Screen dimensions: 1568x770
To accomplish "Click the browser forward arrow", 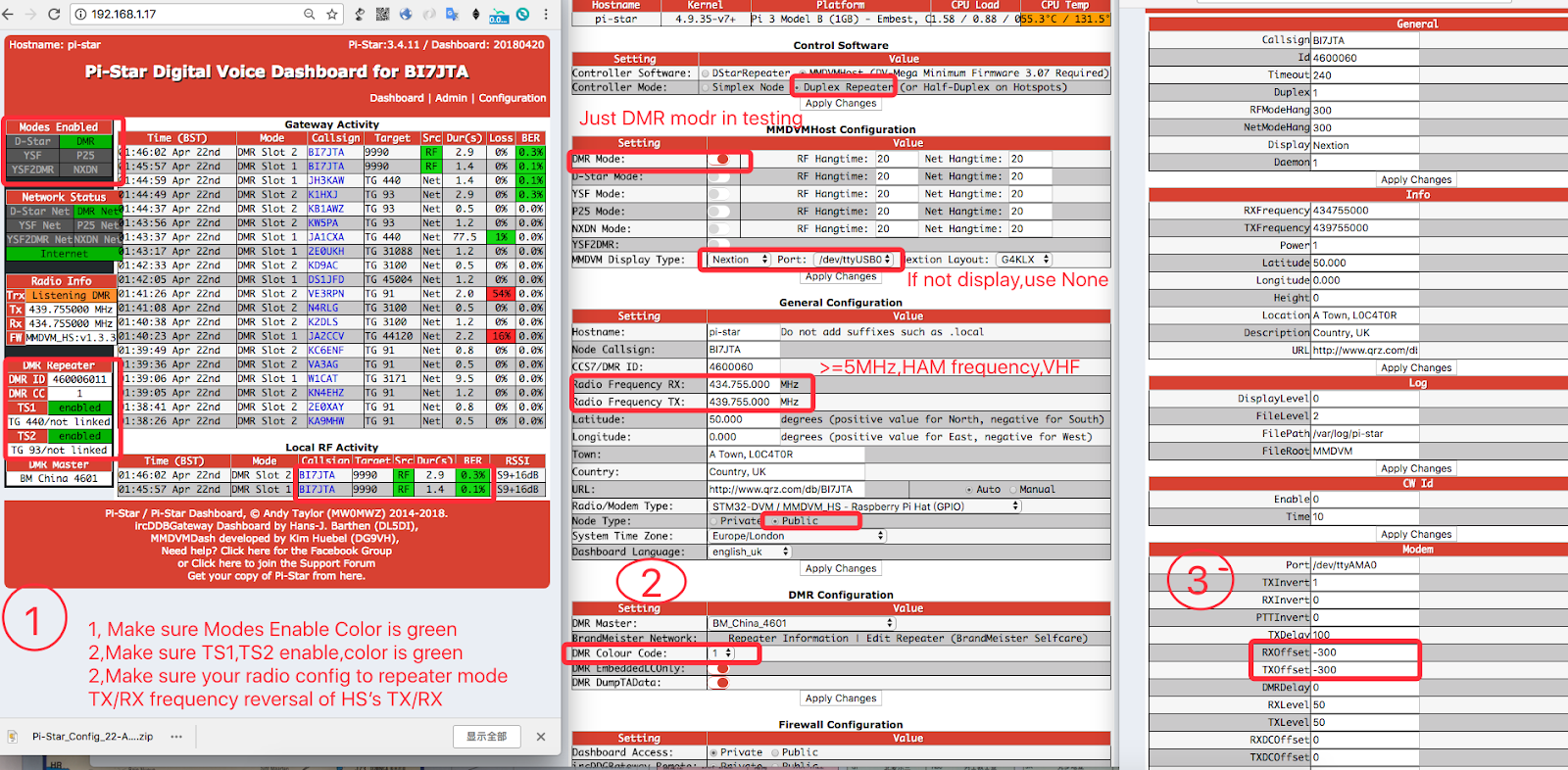I will tap(30, 14).
